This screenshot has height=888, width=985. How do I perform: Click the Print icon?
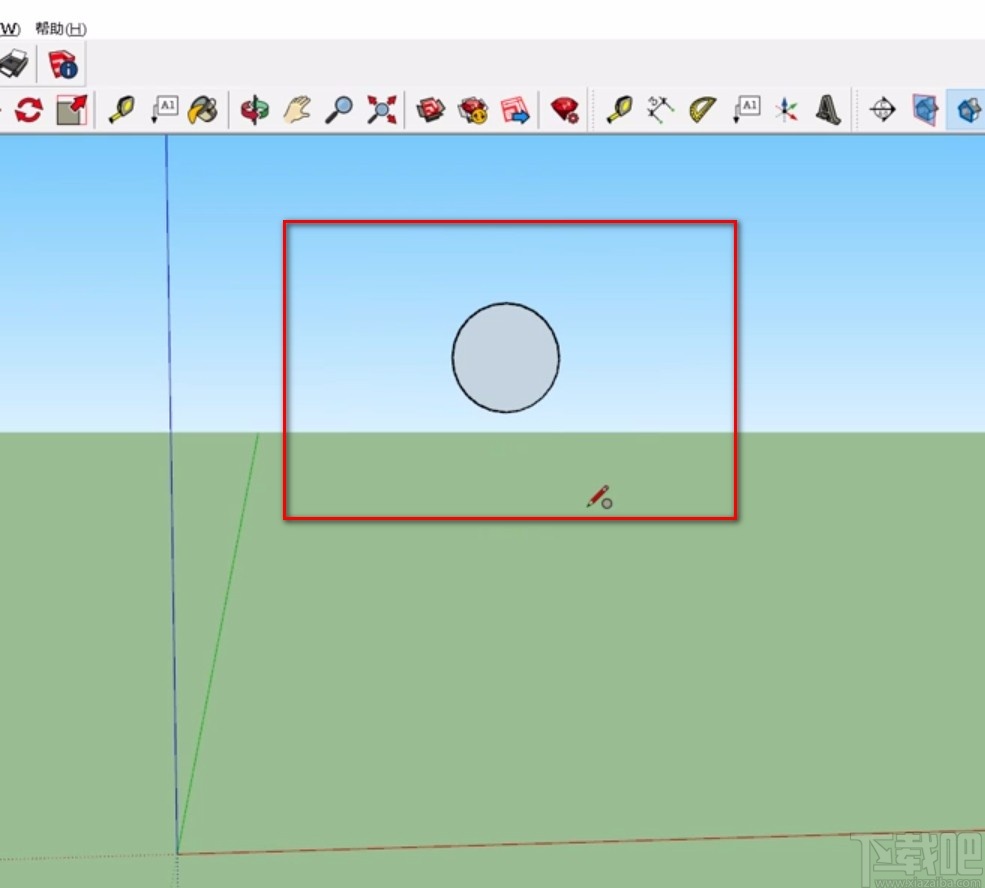coord(12,62)
